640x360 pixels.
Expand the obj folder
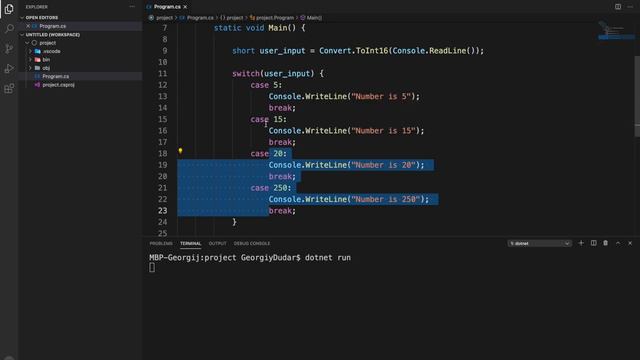[30, 68]
